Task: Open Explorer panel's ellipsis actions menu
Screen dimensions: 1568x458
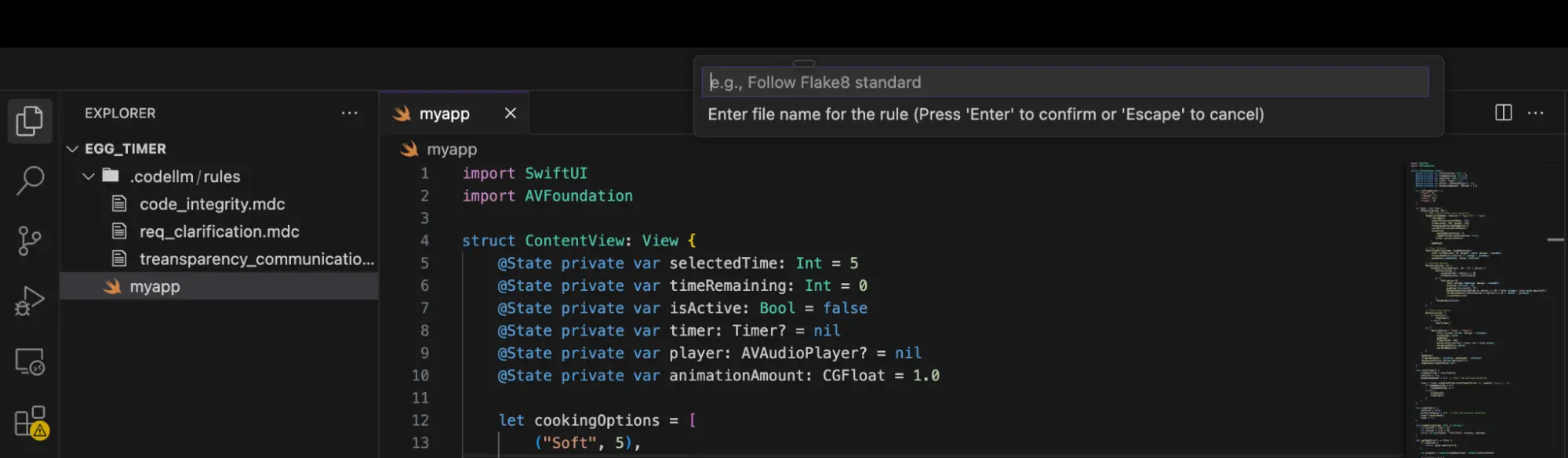Action: click(349, 113)
